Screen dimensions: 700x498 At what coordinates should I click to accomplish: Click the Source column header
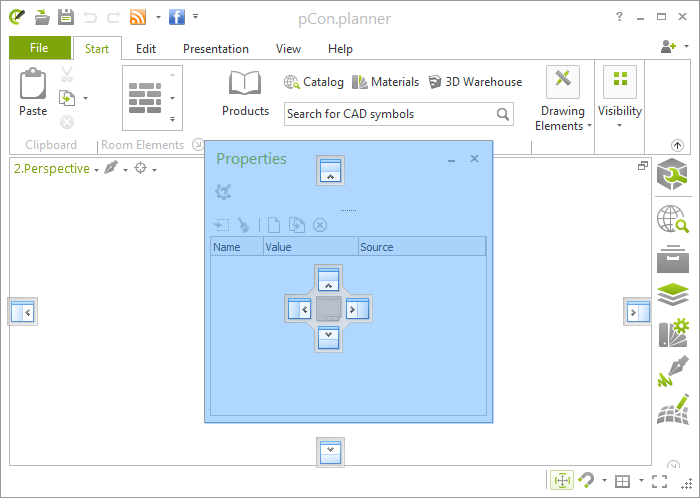(x=422, y=247)
